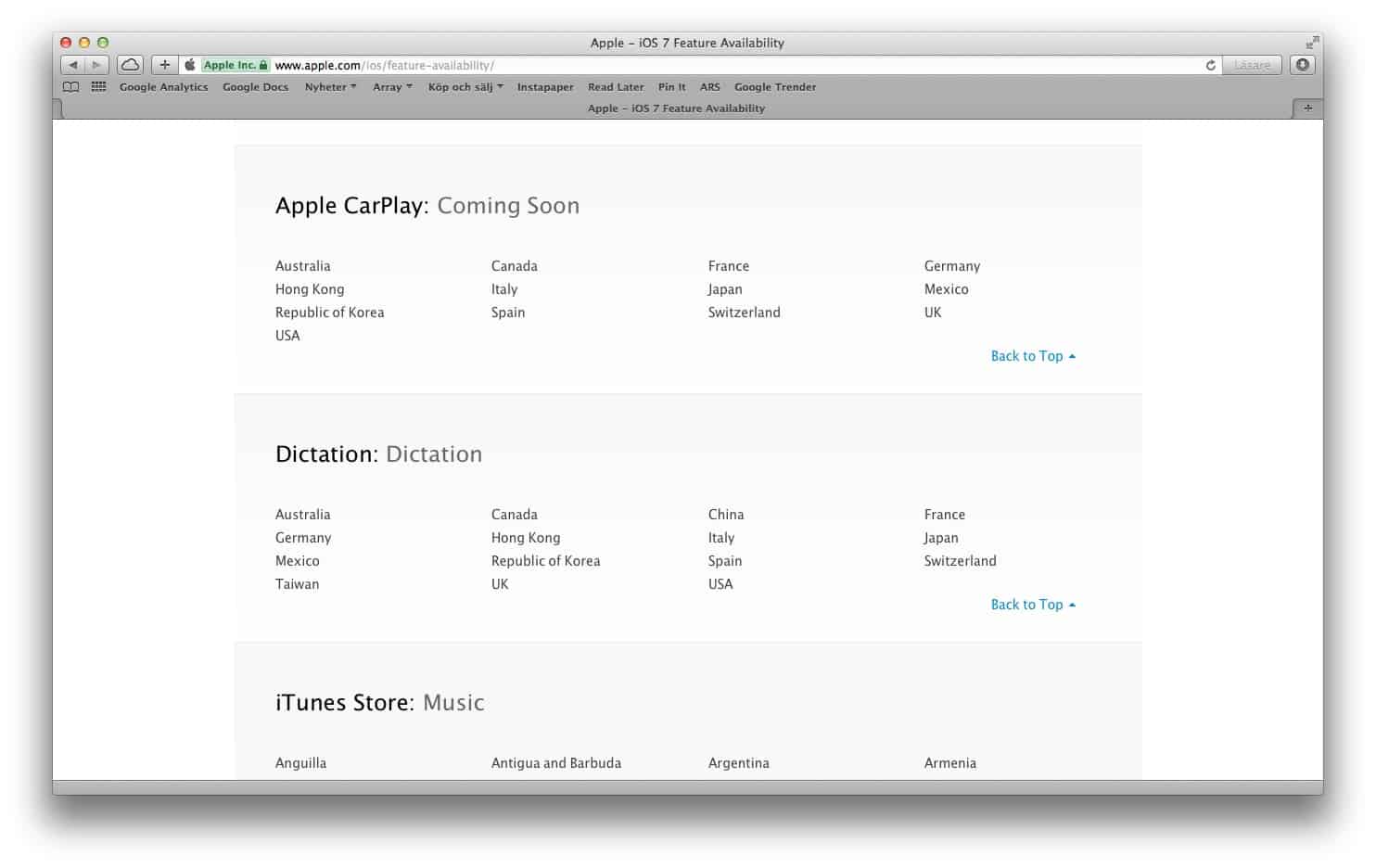Focus the www.apple.com address field
Screen dimensions: 1376x868
(700, 65)
